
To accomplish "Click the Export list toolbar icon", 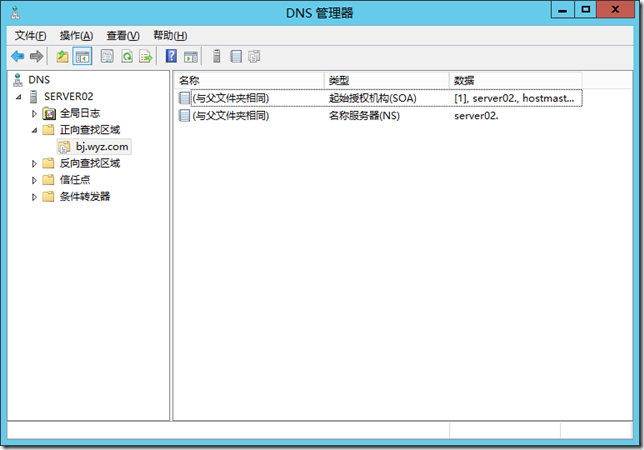I will coord(146,56).
